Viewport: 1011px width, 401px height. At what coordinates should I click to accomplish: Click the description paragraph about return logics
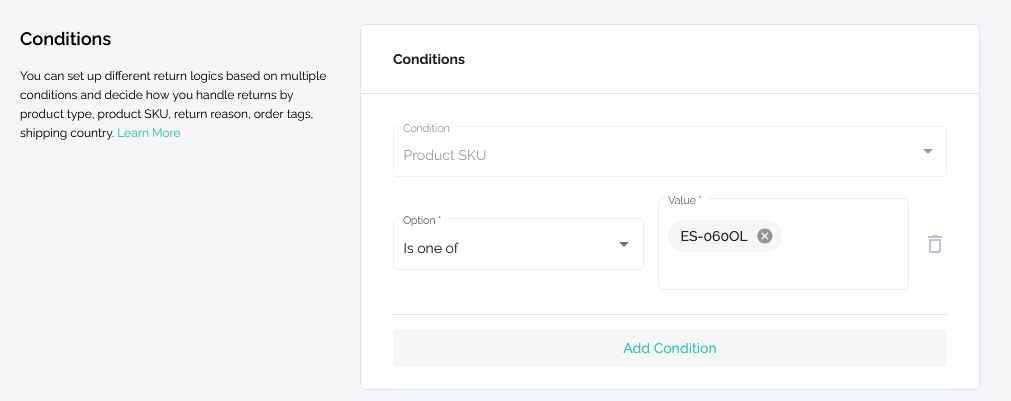point(173,104)
